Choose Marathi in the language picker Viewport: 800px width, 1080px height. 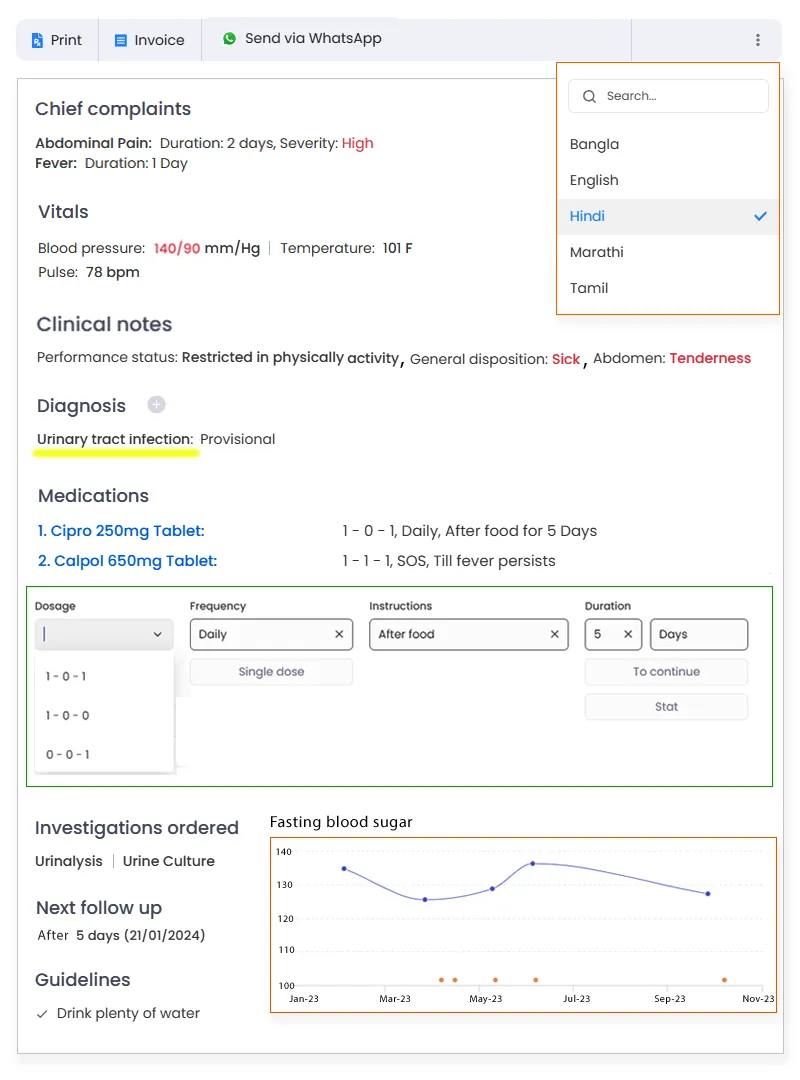click(597, 252)
